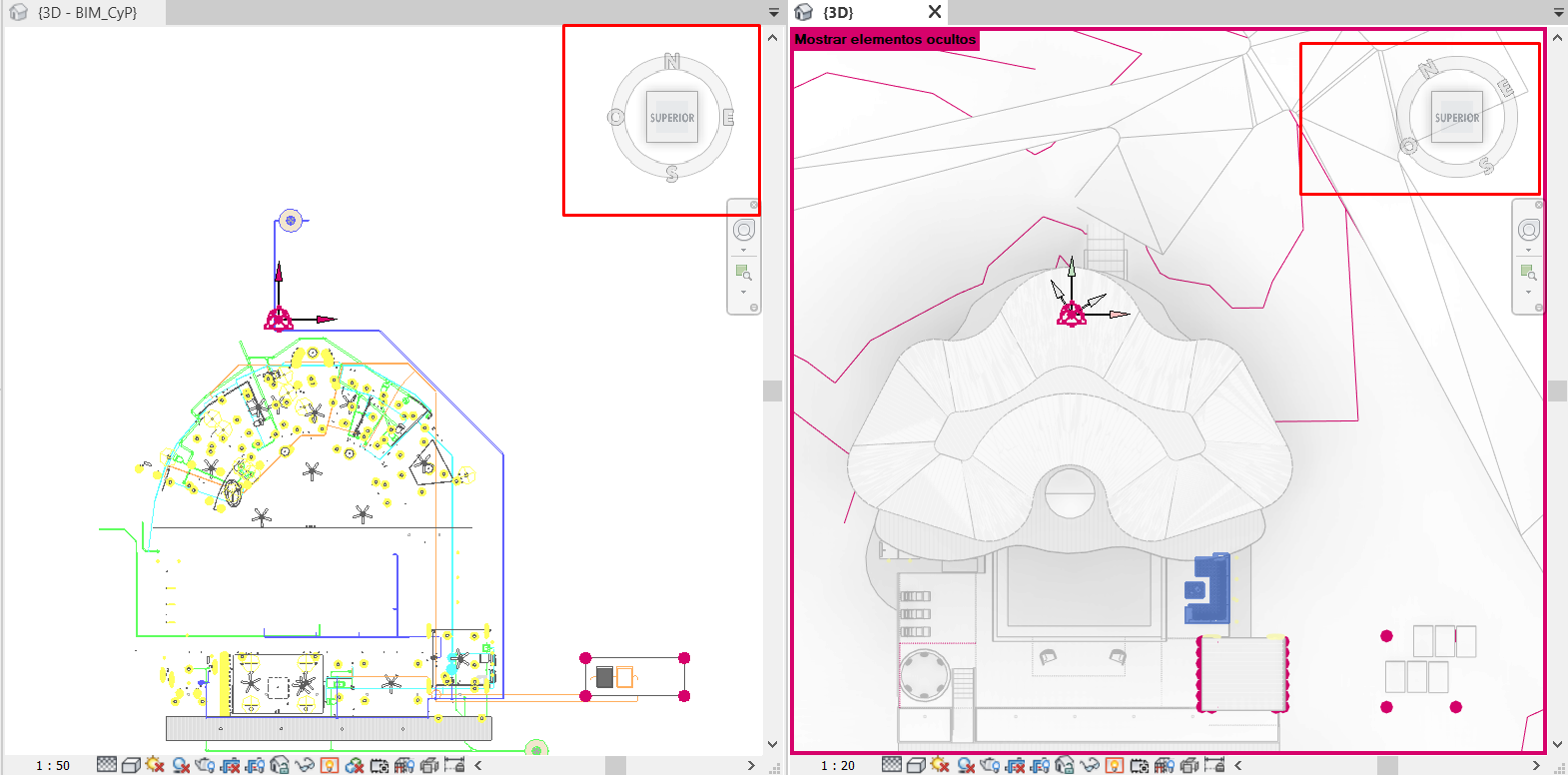The image size is (1568, 775).
Task: Click SUPERIOR face on left ViewCube
Action: pyautogui.click(x=672, y=117)
